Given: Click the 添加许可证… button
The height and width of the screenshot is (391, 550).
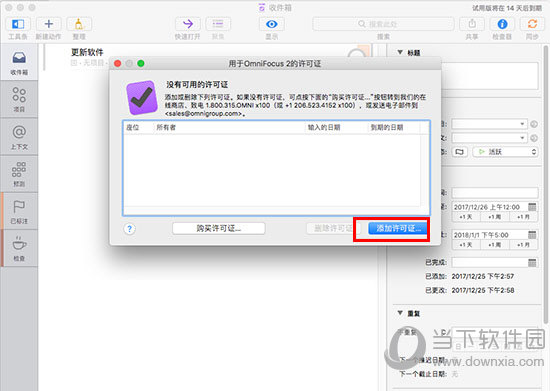Looking at the screenshot, I should (398, 229).
